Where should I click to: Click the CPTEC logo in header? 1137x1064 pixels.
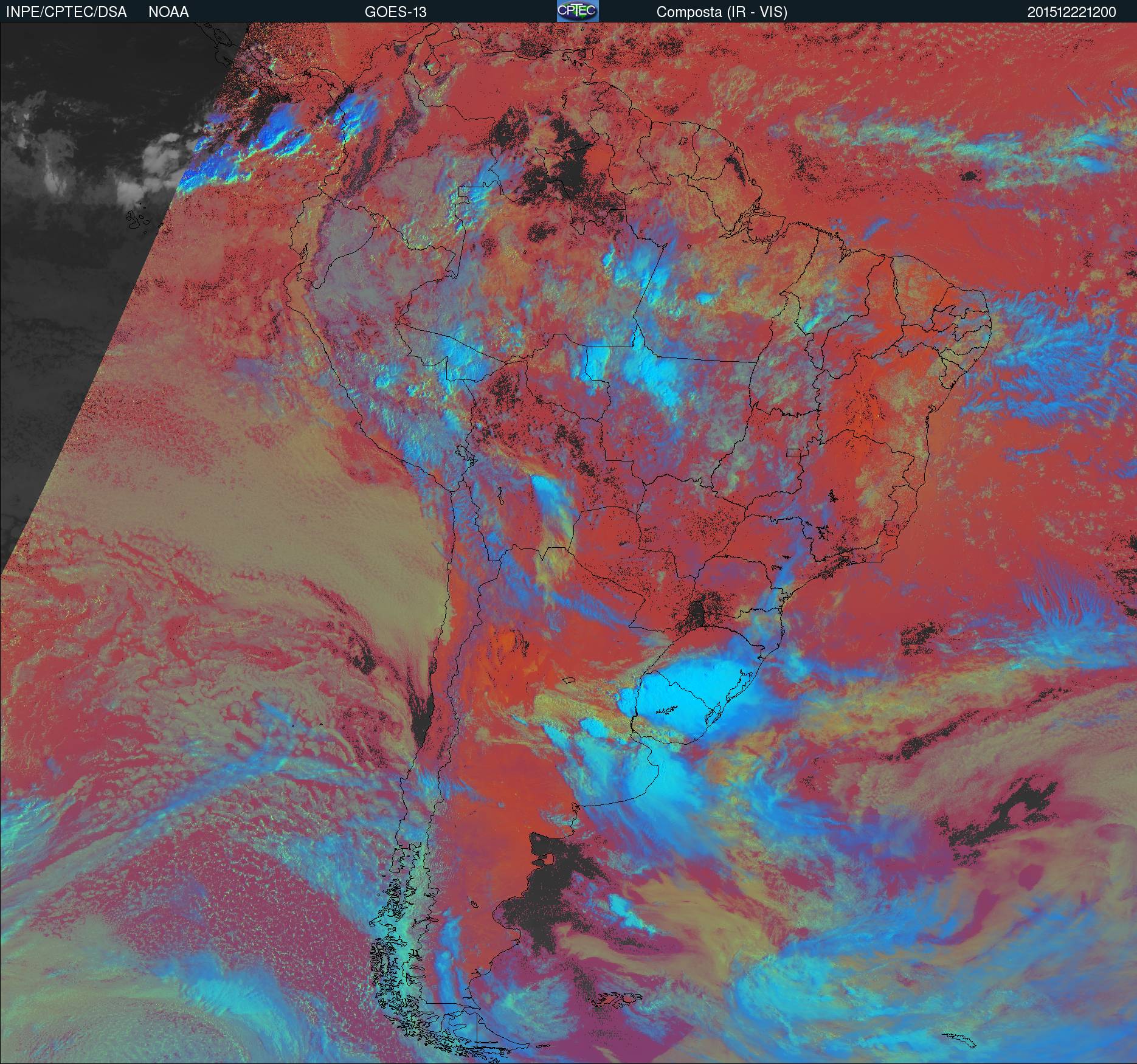(578, 11)
